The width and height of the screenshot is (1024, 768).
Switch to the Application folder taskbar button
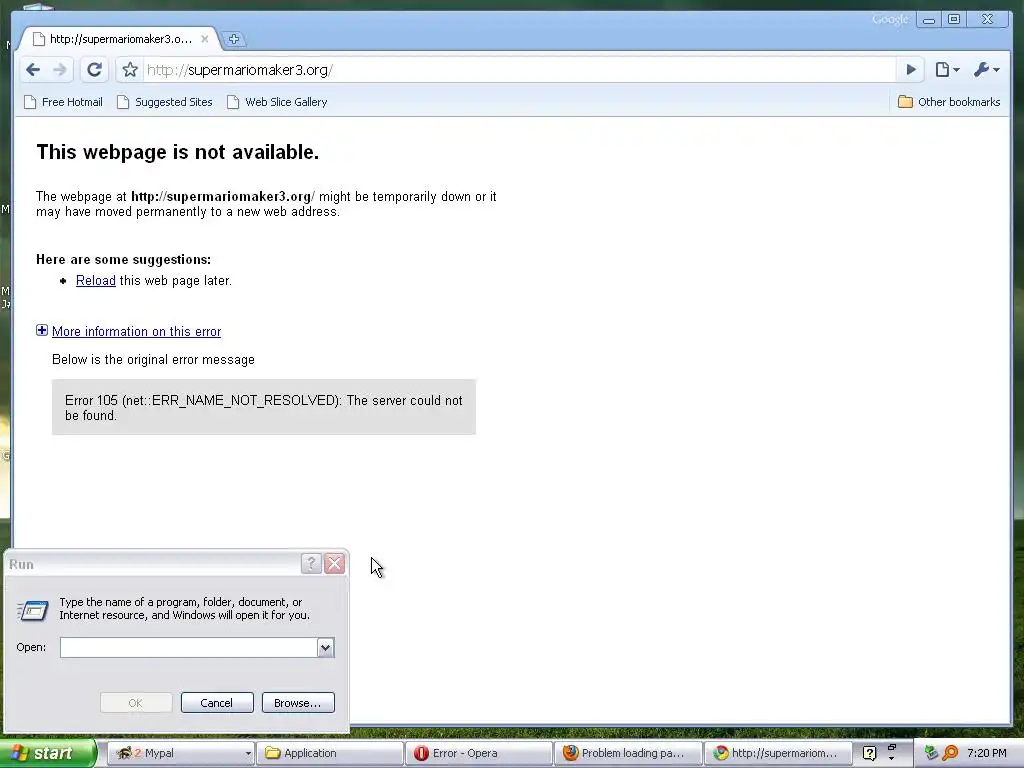(330, 753)
